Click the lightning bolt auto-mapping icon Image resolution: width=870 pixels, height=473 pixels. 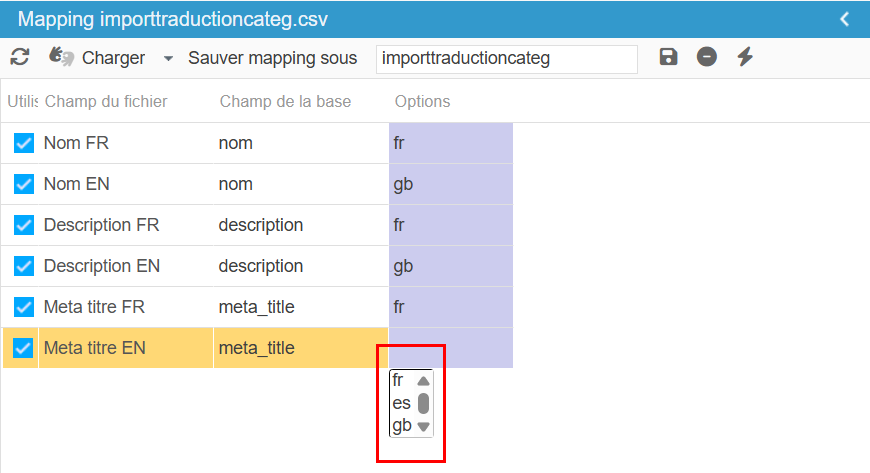tap(745, 57)
